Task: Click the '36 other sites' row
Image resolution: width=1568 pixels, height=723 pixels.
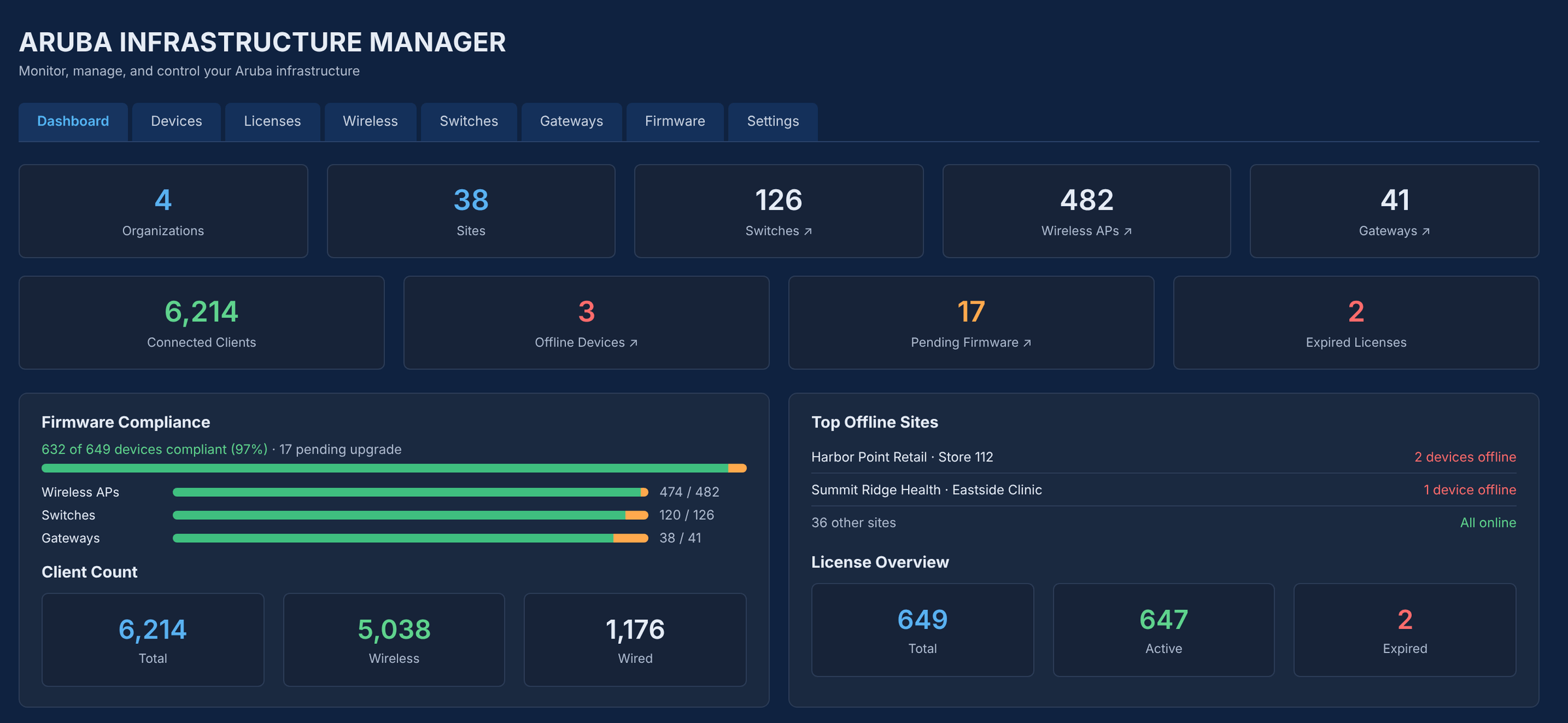Action: click(x=1164, y=523)
